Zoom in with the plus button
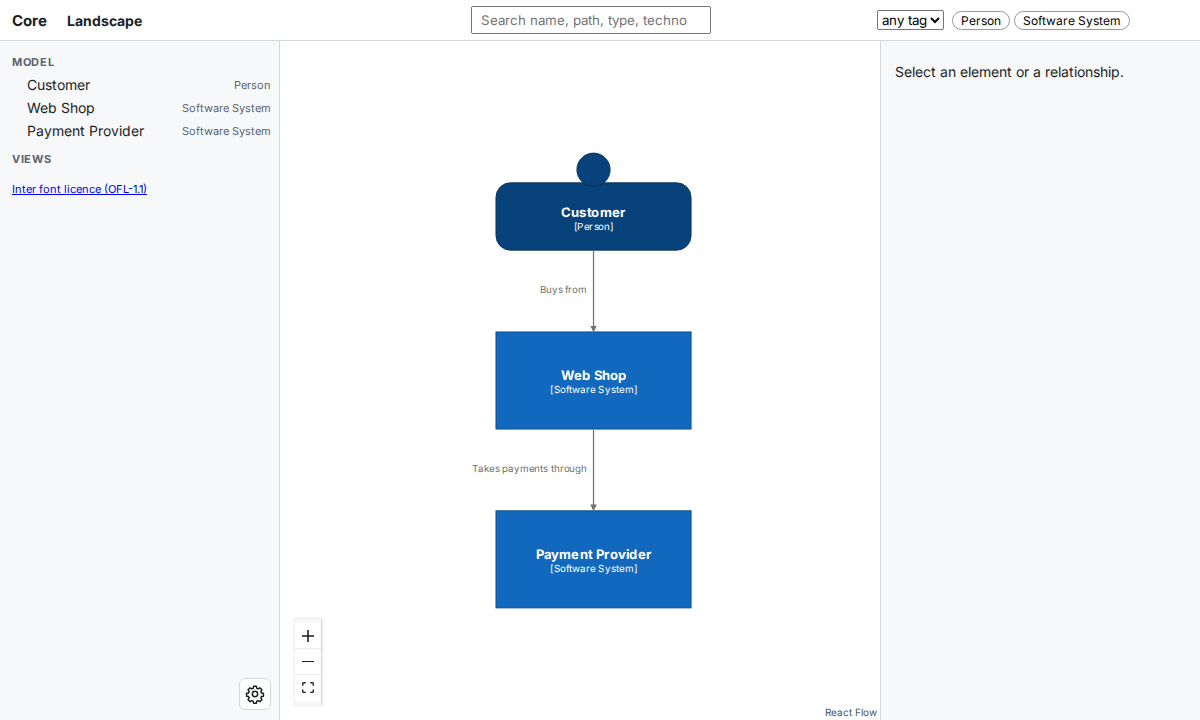 [308, 636]
